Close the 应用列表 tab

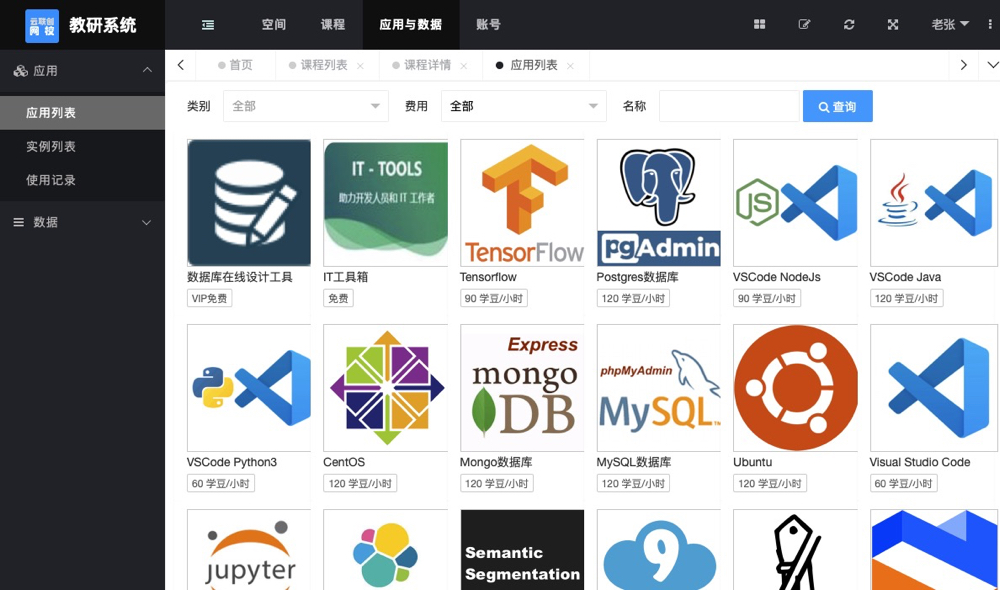(x=570, y=66)
